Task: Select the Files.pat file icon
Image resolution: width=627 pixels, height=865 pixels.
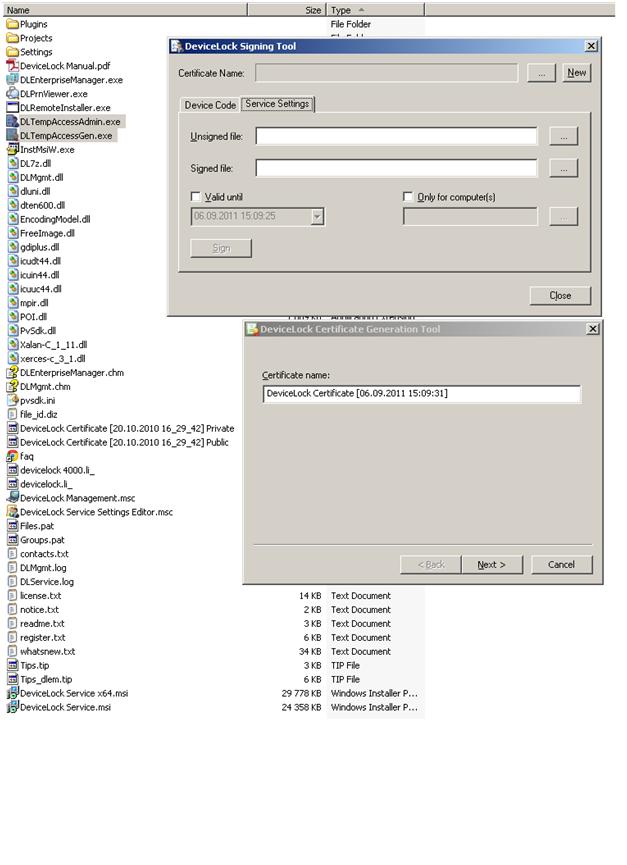Action: click(x=12, y=526)
